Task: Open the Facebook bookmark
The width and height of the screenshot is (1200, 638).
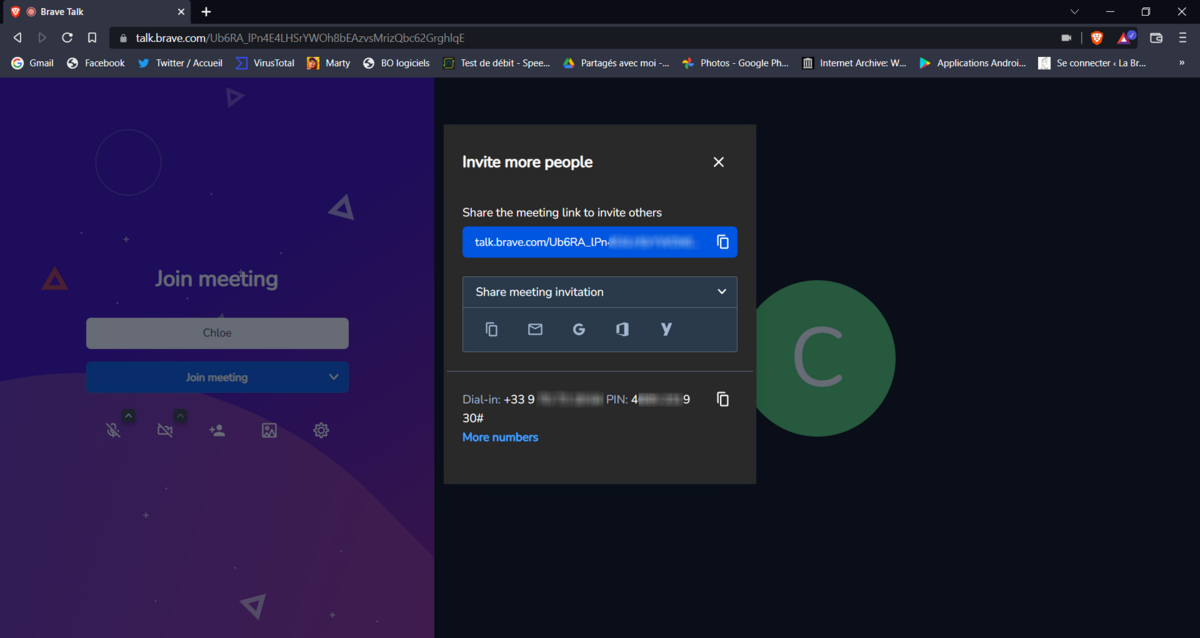Action: 95,63
